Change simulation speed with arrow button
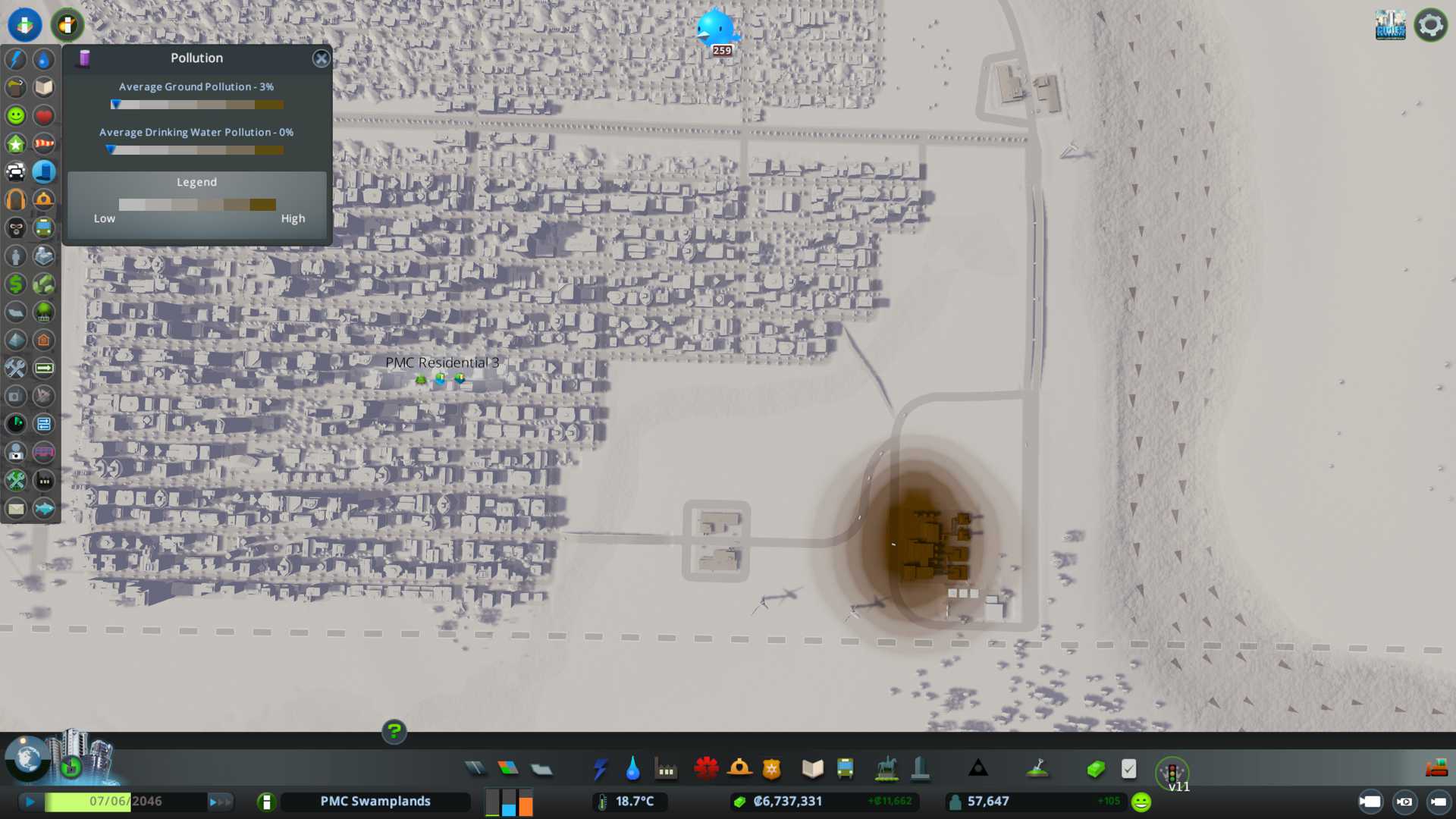 click(220, 802)
